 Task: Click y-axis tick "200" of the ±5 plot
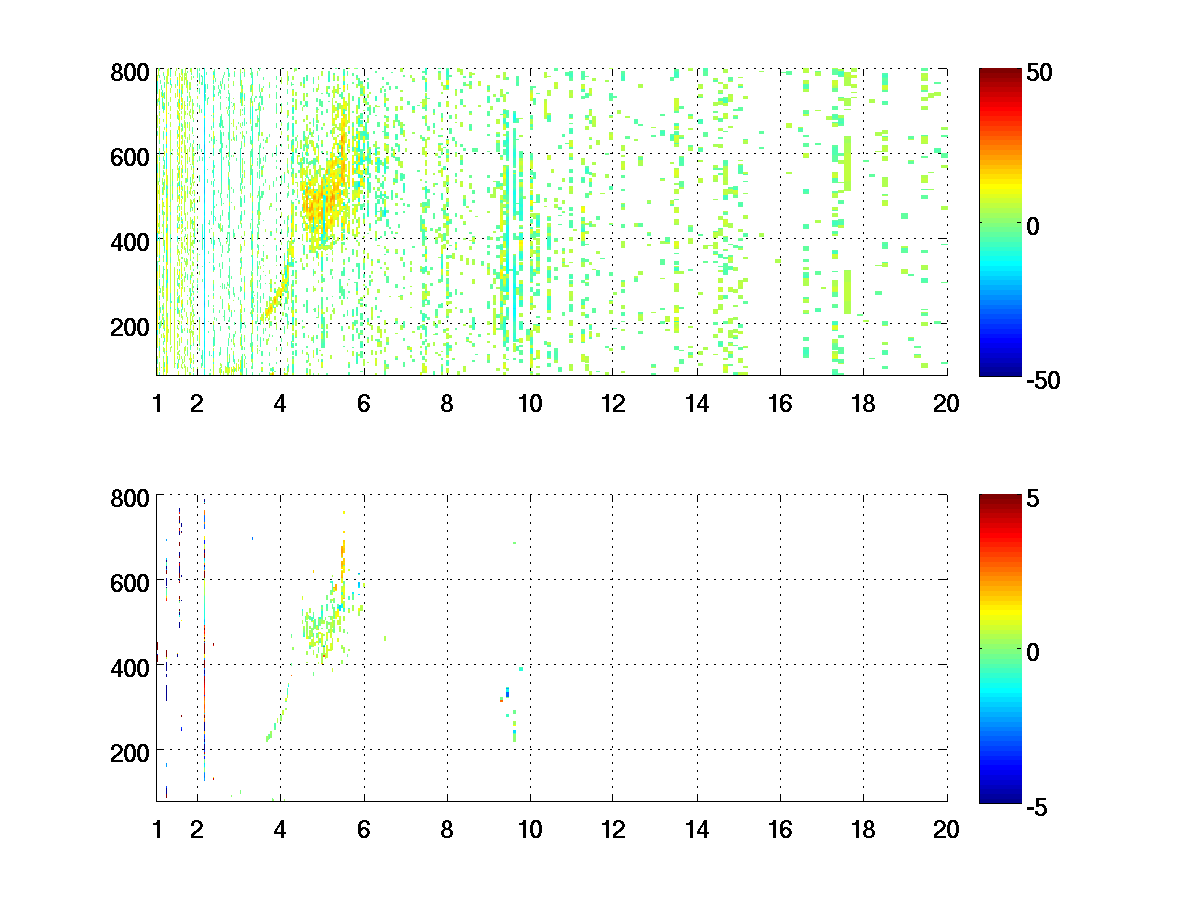(130, 751)
